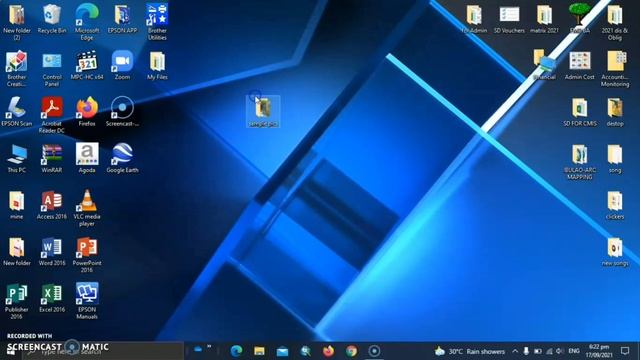Select the 'sample pic' folder mid-desktop
This screenshot has width=640, height=360.
click(x=263, y=111)
